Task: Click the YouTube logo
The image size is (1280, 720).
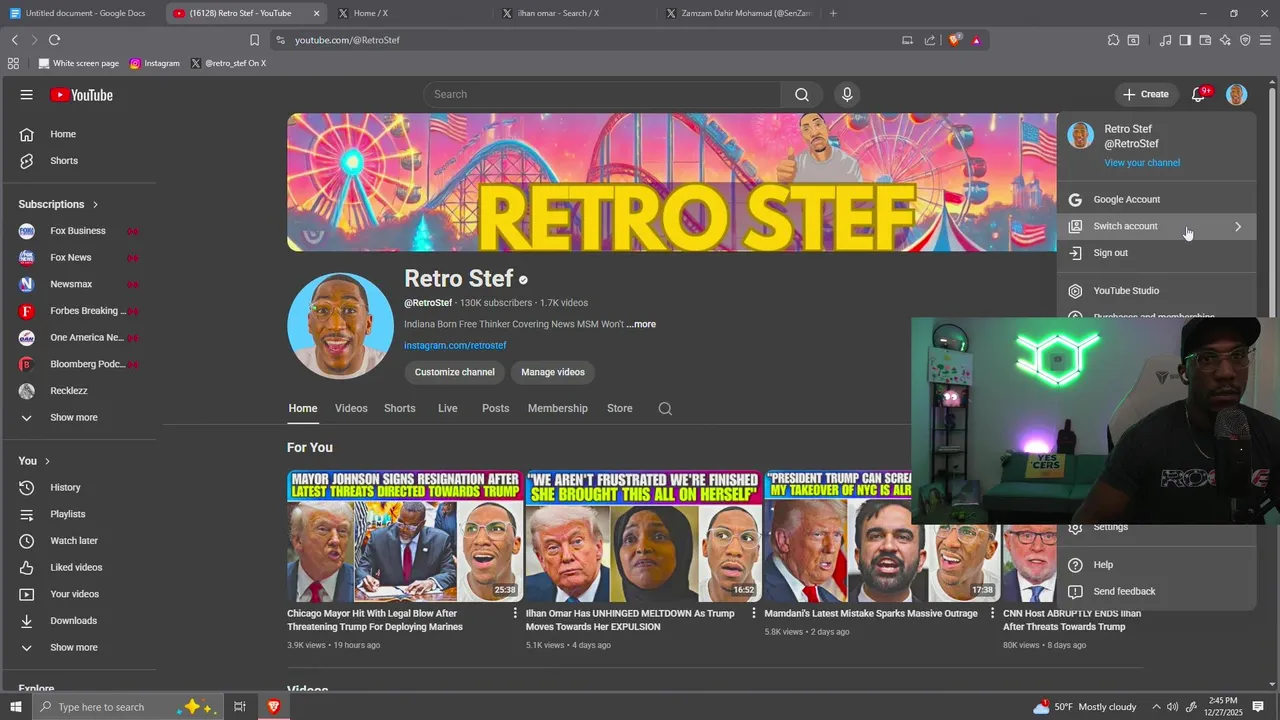Action: click(82, 95)
